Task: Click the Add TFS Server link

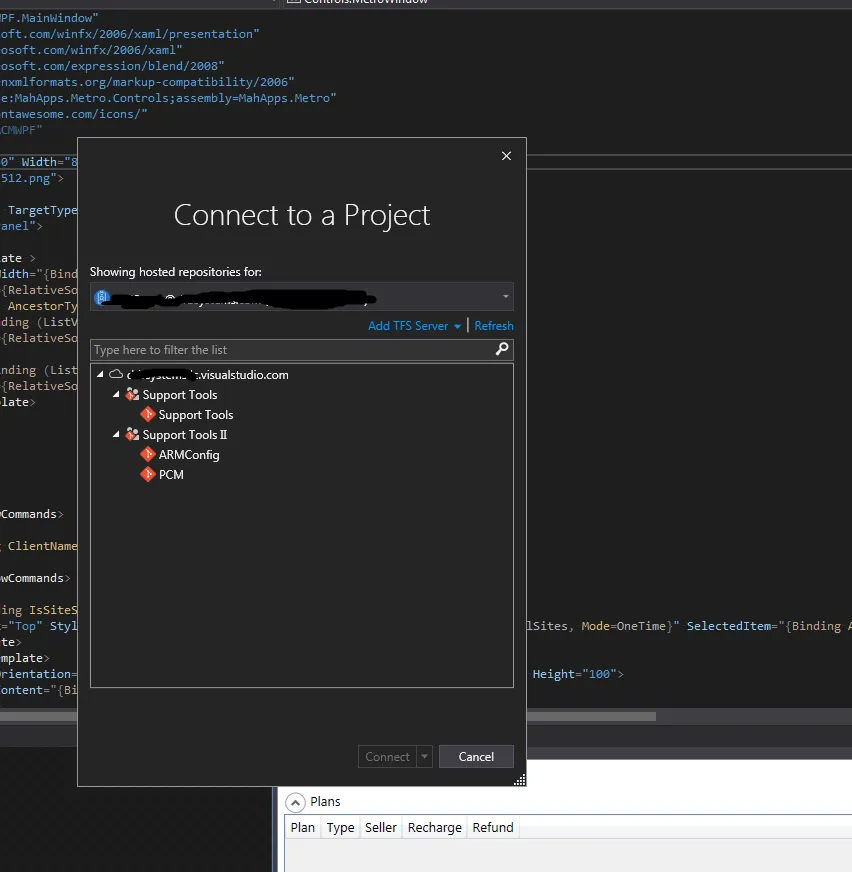Action: pyautogui.click(x=408, y=326)
